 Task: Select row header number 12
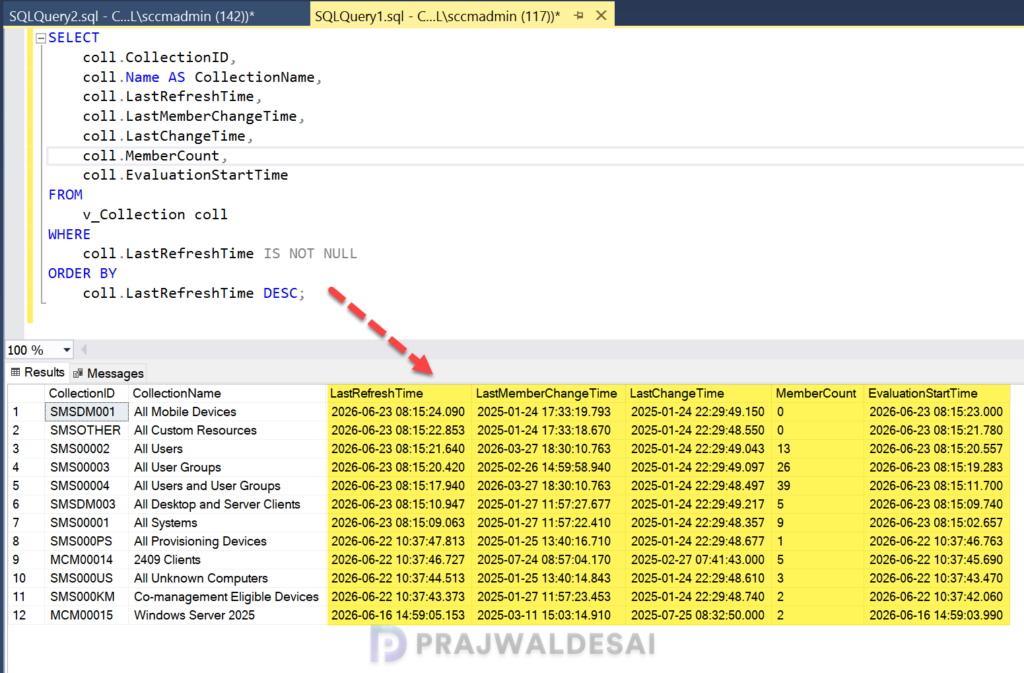click(x=25, y=615)
